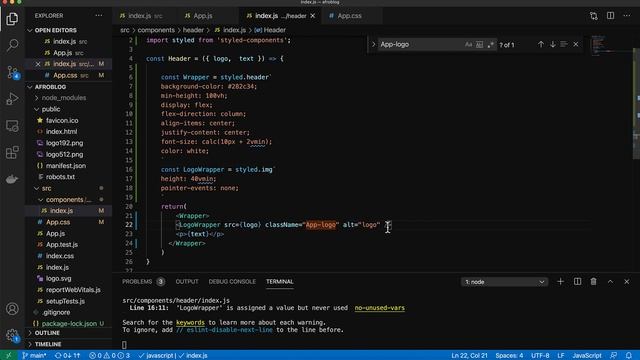
Task: Open package-lock.json in explorer
Action: pyautogui.click(x=69, y=324)
